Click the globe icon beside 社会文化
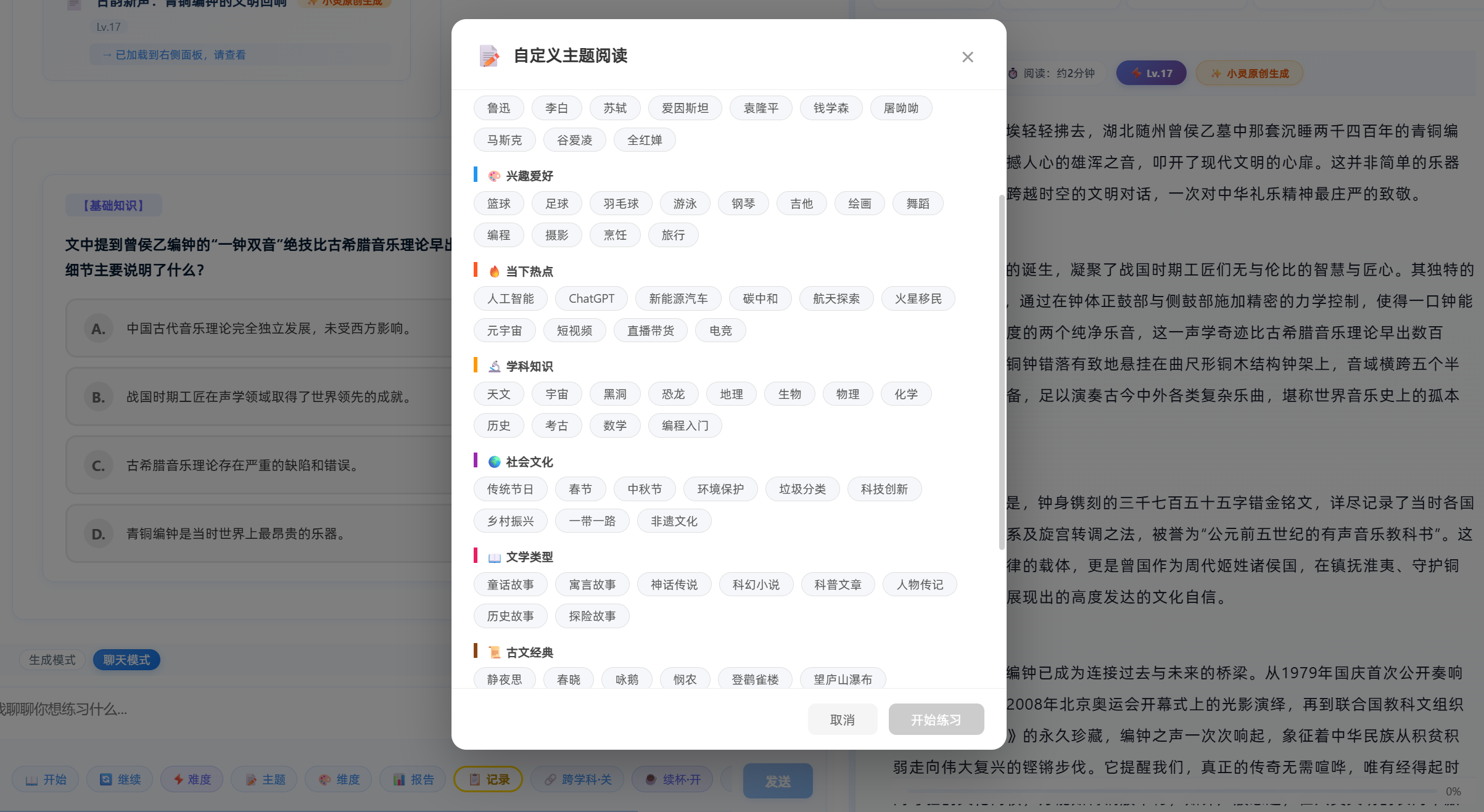The image size is (1484, 812). click(x=494, y=462)
